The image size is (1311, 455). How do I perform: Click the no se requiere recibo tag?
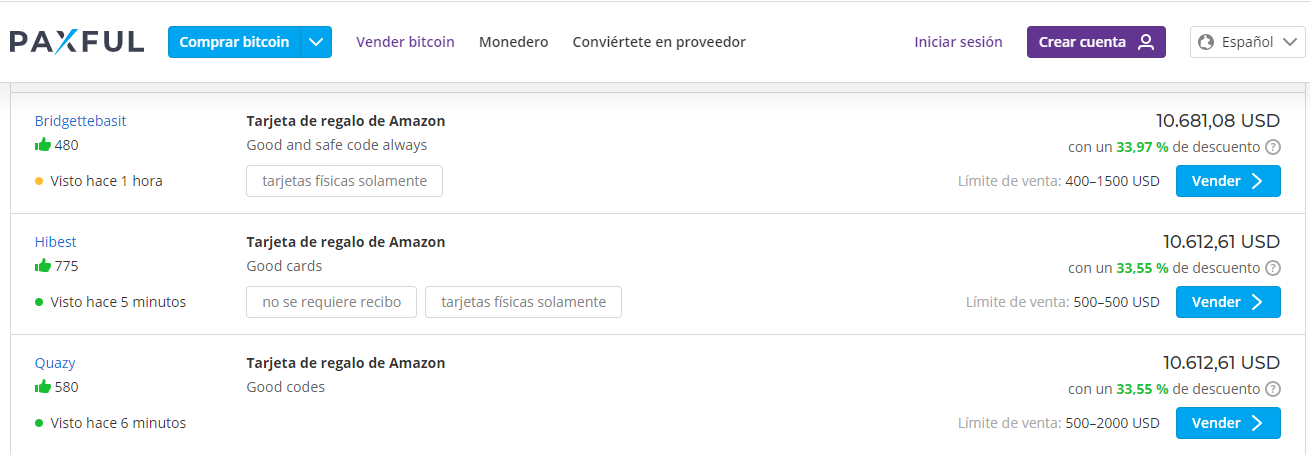click(331, 302)
